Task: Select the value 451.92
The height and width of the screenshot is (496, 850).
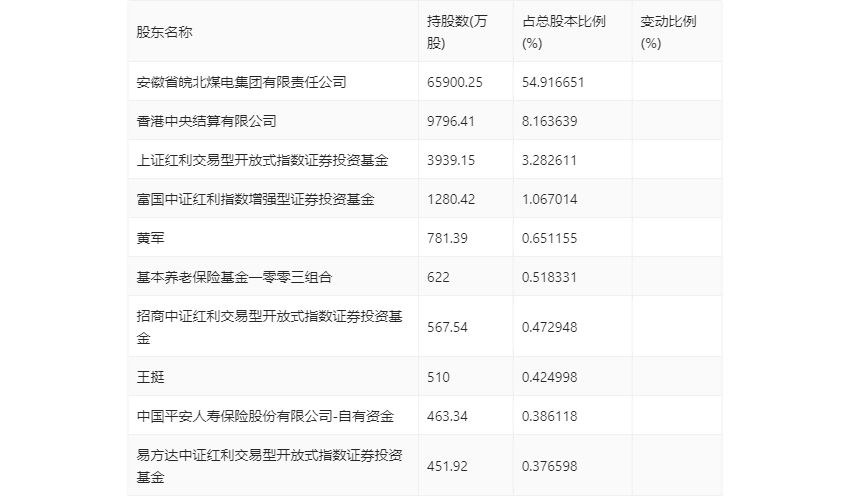Action: [447, 466]
